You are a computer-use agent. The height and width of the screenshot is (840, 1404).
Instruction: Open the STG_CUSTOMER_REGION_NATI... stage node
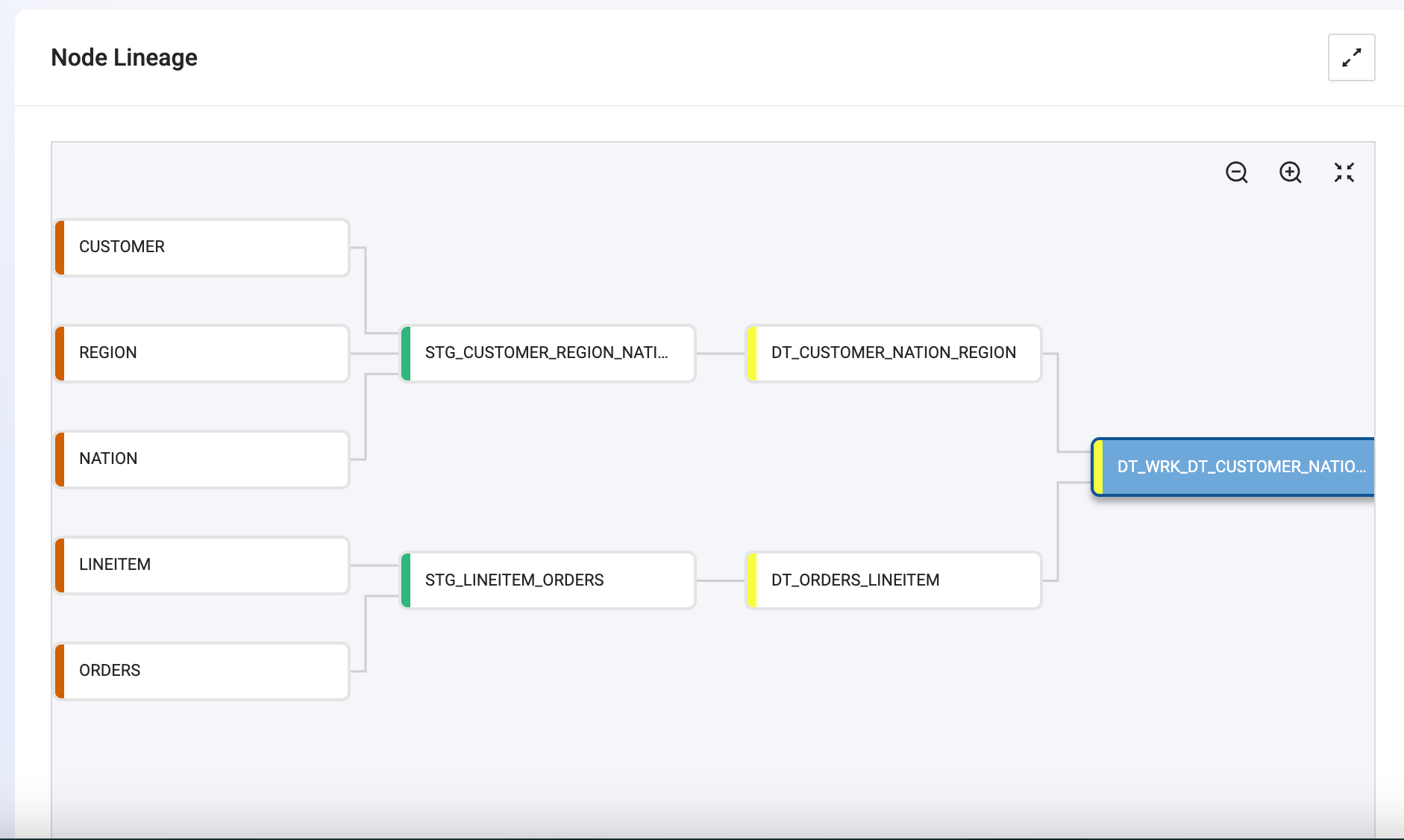548,353
